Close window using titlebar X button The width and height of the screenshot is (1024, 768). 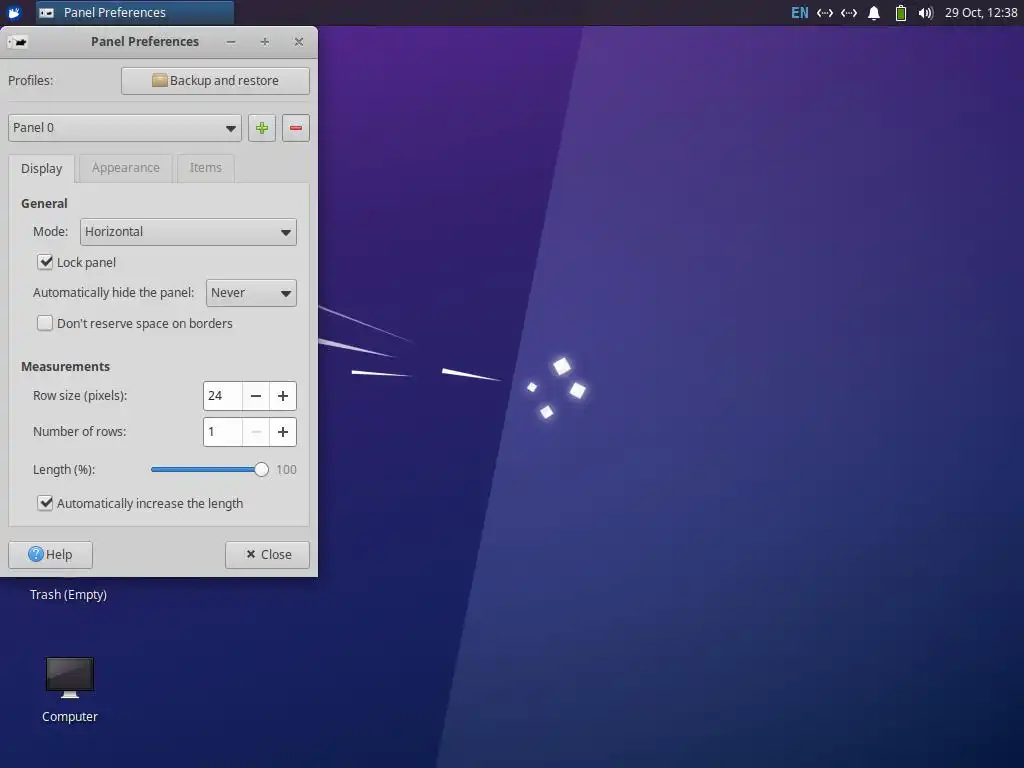[298, 42]
